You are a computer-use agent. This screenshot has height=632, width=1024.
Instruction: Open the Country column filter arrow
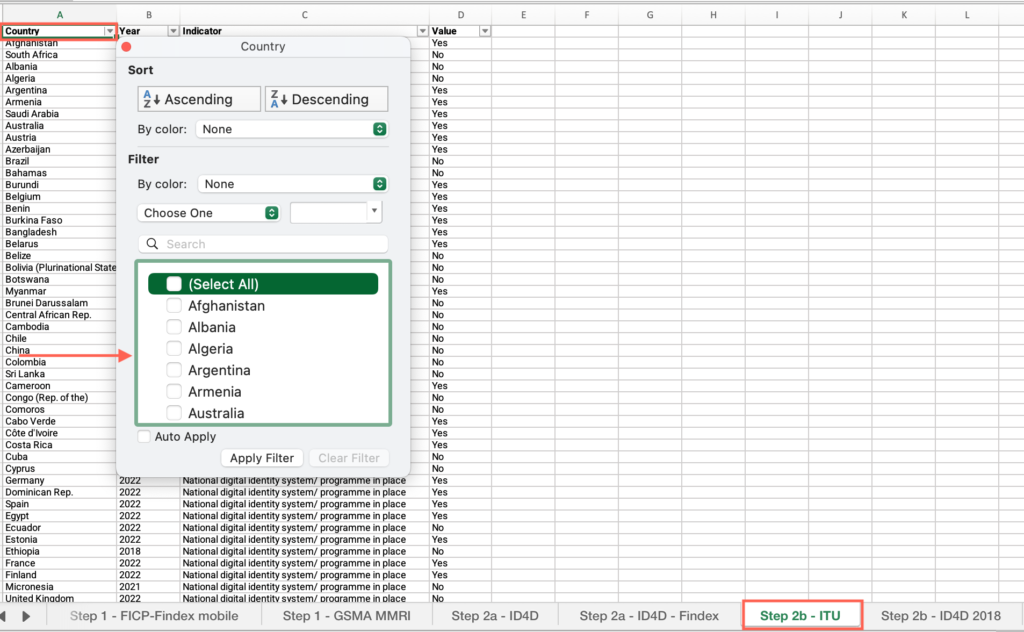(109, 31)
